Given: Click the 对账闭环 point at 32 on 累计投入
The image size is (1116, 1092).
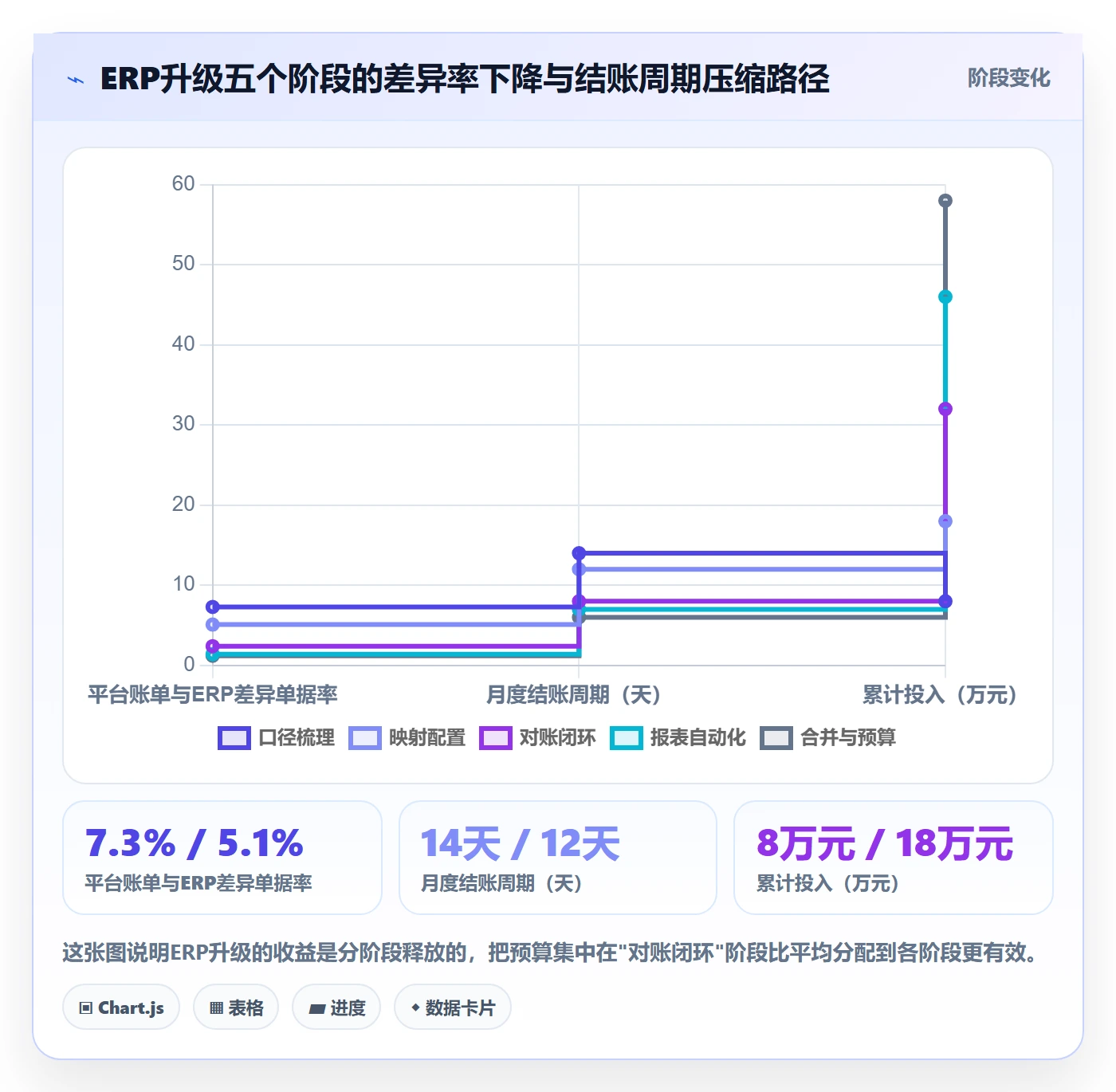Looking at the screenshot, I should point(945,410).
